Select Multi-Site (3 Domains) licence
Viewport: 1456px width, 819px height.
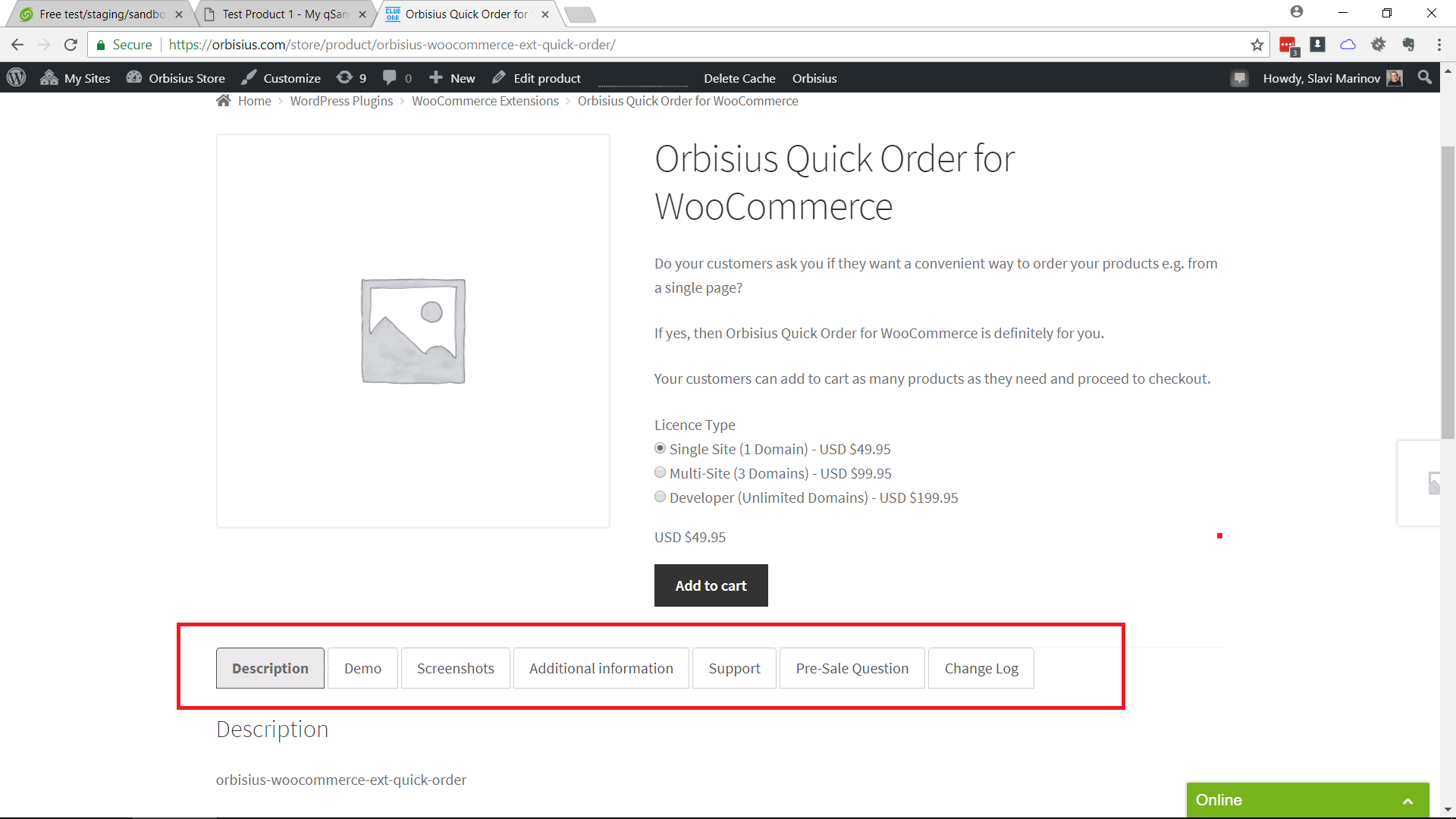pyautogui.click(x=660, y=472)
